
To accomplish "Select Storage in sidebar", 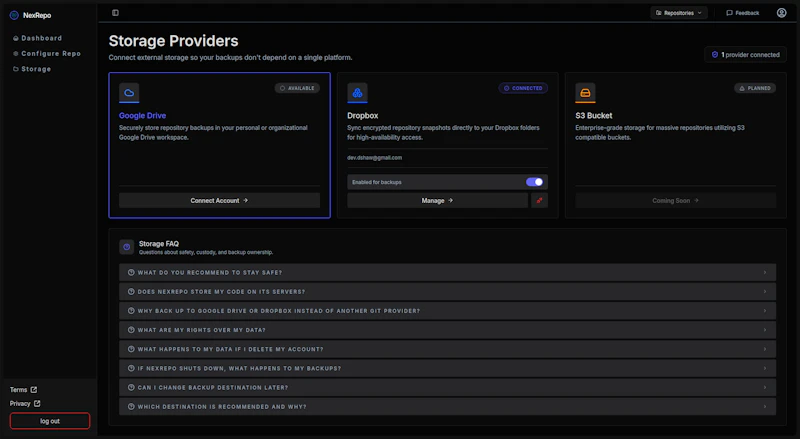I will [32, 69].
